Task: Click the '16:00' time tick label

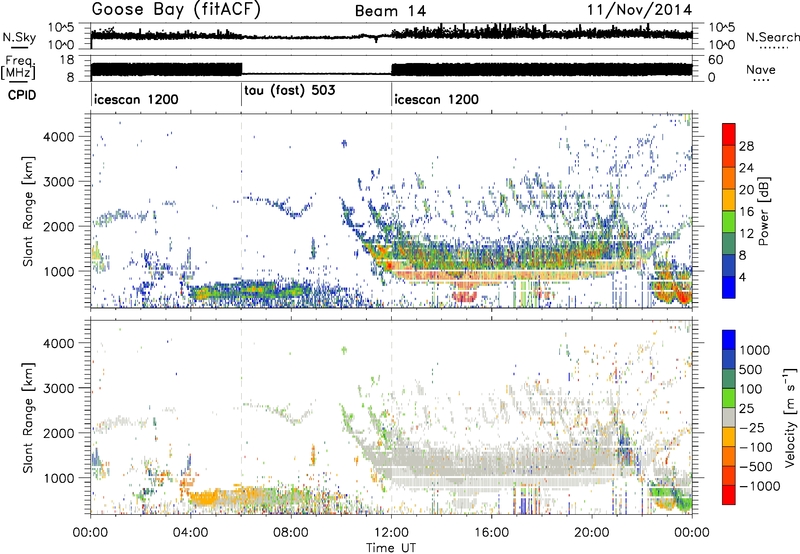Action: [x=491, y=533]
